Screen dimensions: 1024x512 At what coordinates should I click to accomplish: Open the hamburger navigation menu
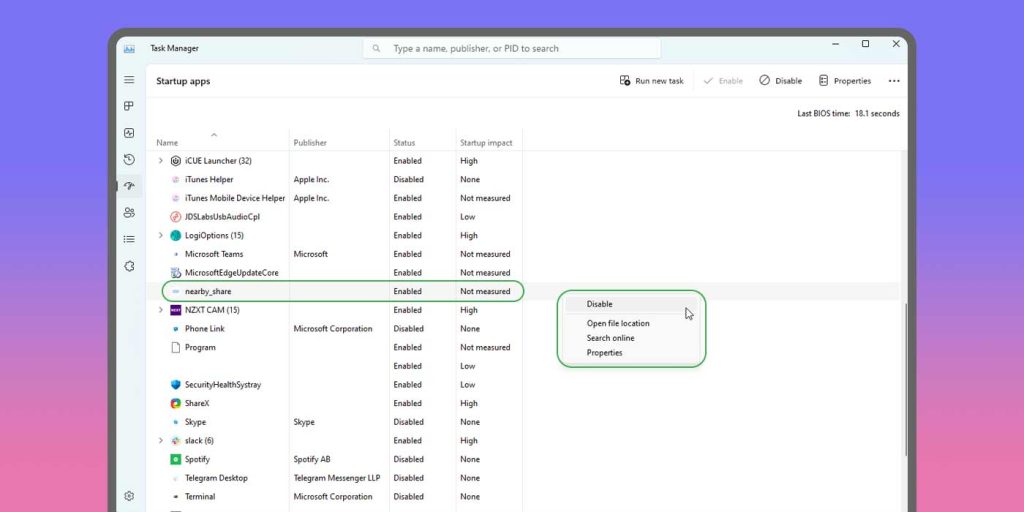point(129,80)
